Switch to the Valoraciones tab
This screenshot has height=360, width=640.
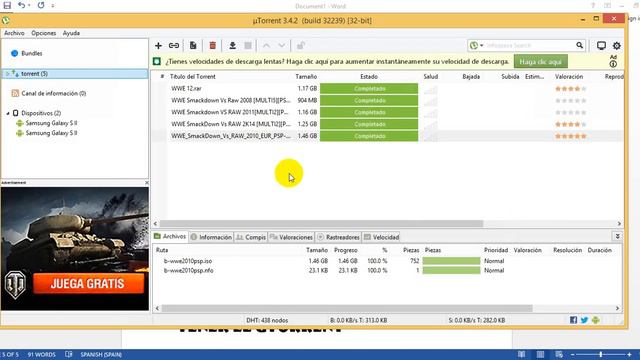point(291,237)
